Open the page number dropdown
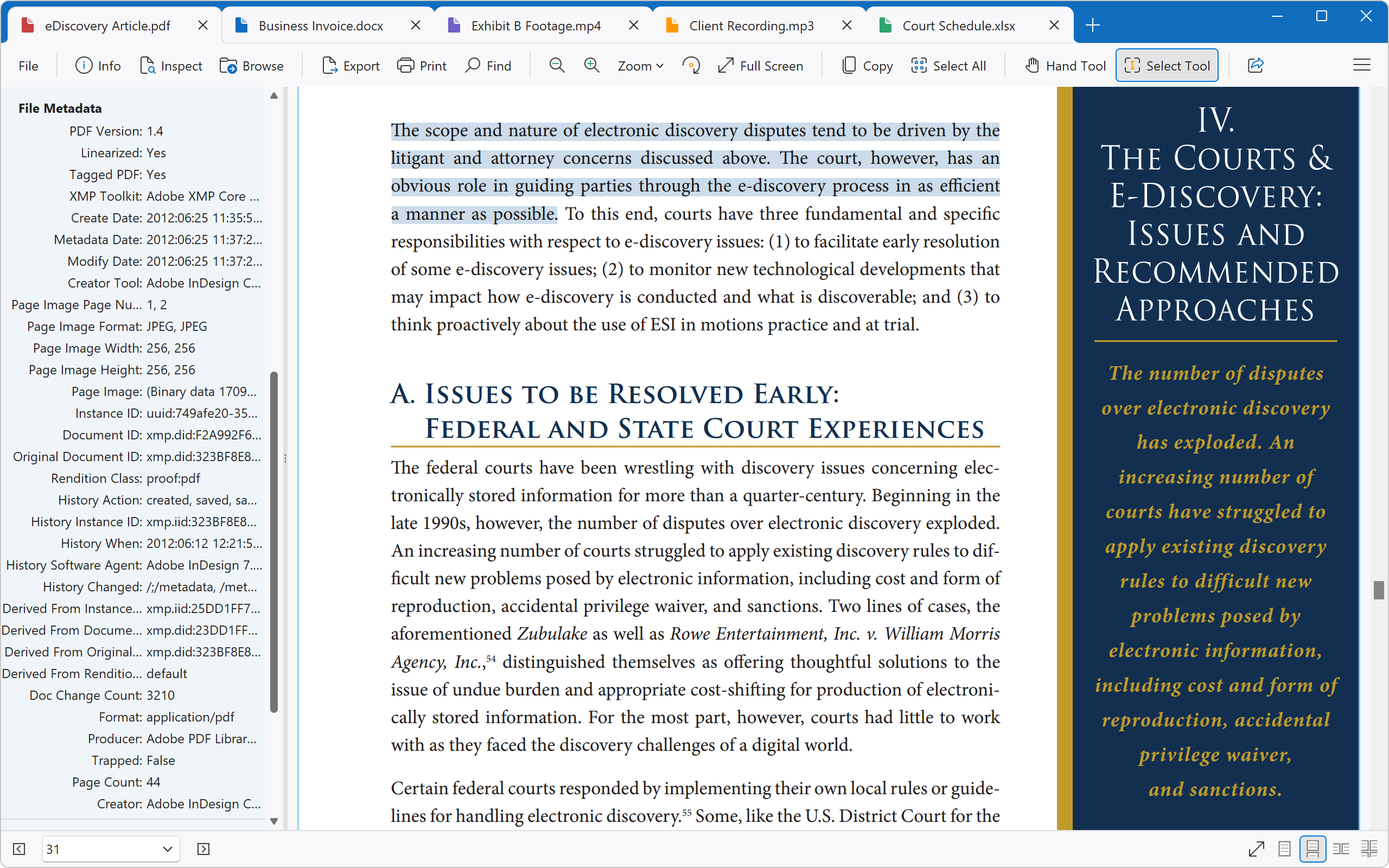Screen dimensions: 1389x868 167,848
